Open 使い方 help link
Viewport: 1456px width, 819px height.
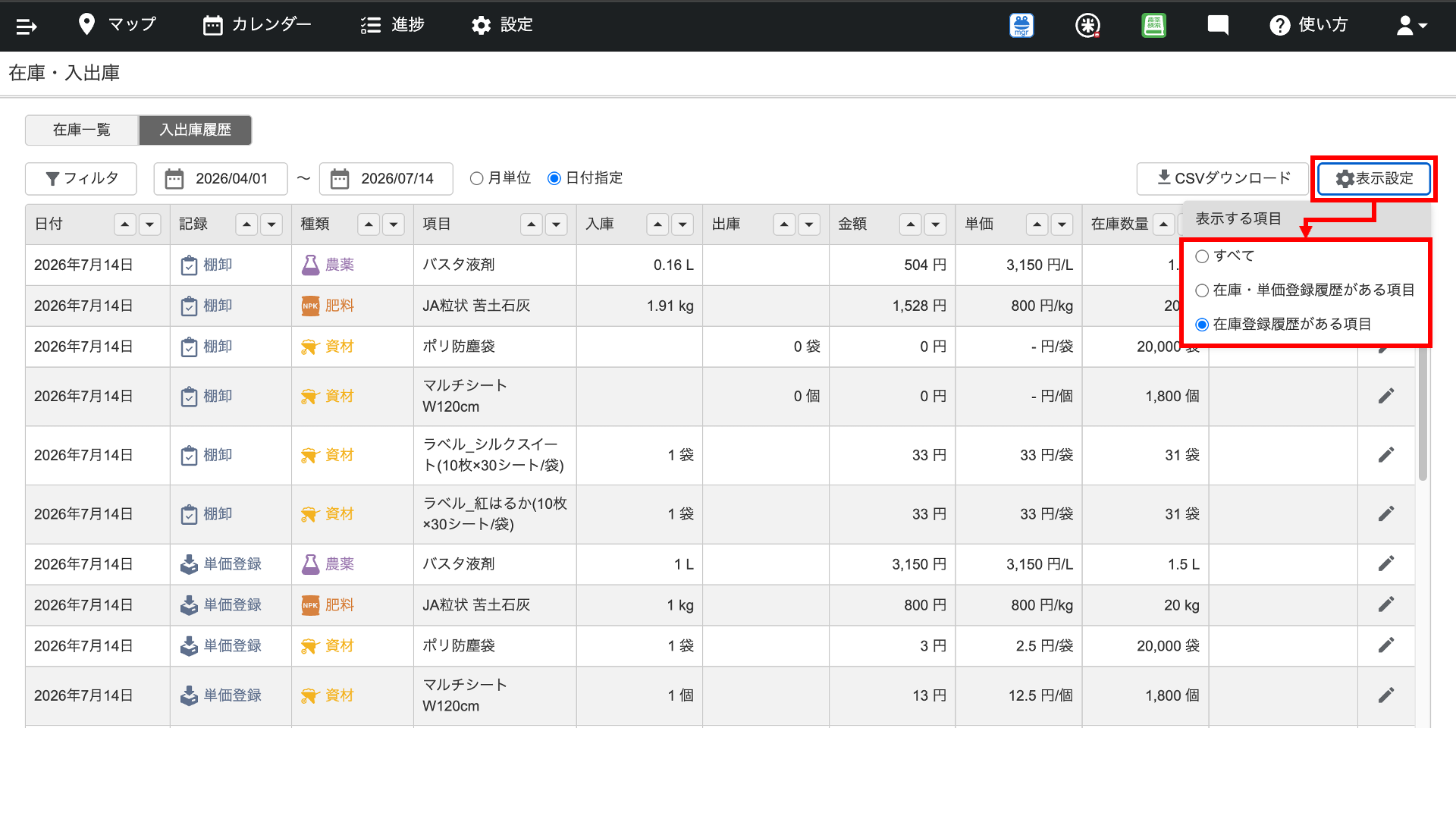click(1309, 25)
